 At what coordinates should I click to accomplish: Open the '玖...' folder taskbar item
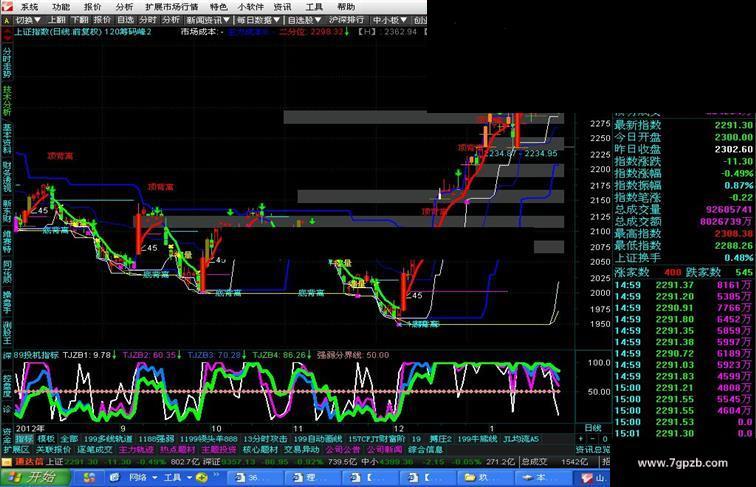point(485,478)
